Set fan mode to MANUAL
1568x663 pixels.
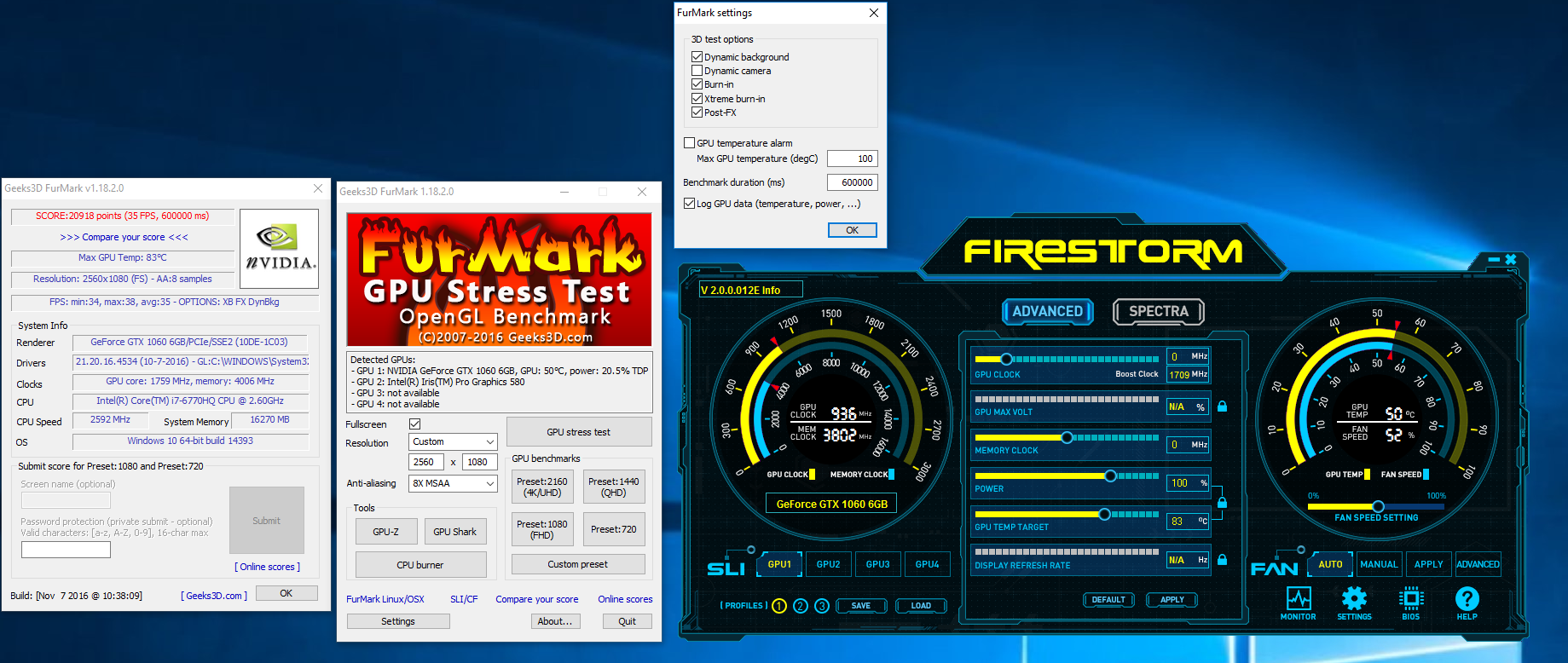pyautogui.click(x=1379, y=564)
